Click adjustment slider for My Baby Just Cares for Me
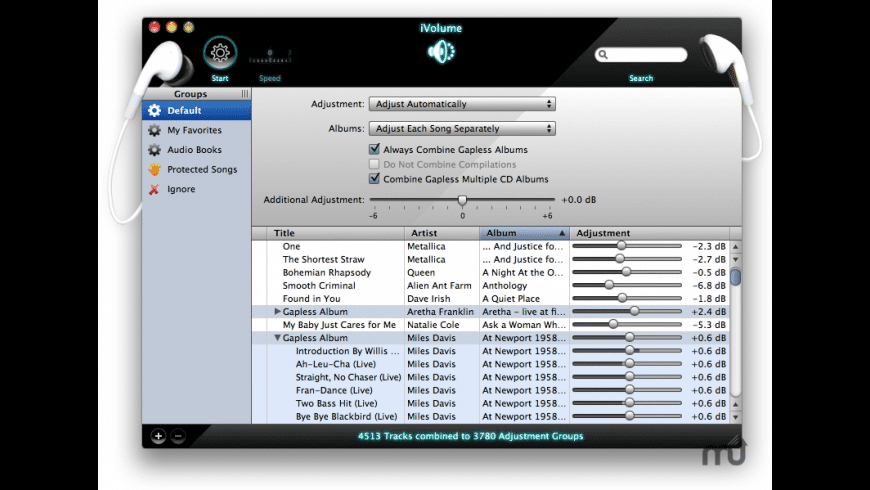 click(x=626, y=325)
